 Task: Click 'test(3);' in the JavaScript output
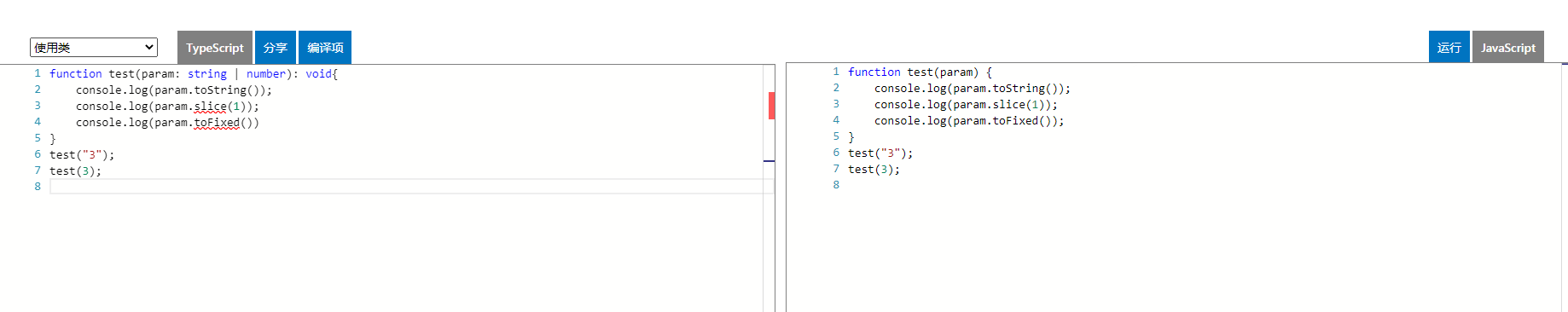tap(874, 170)
